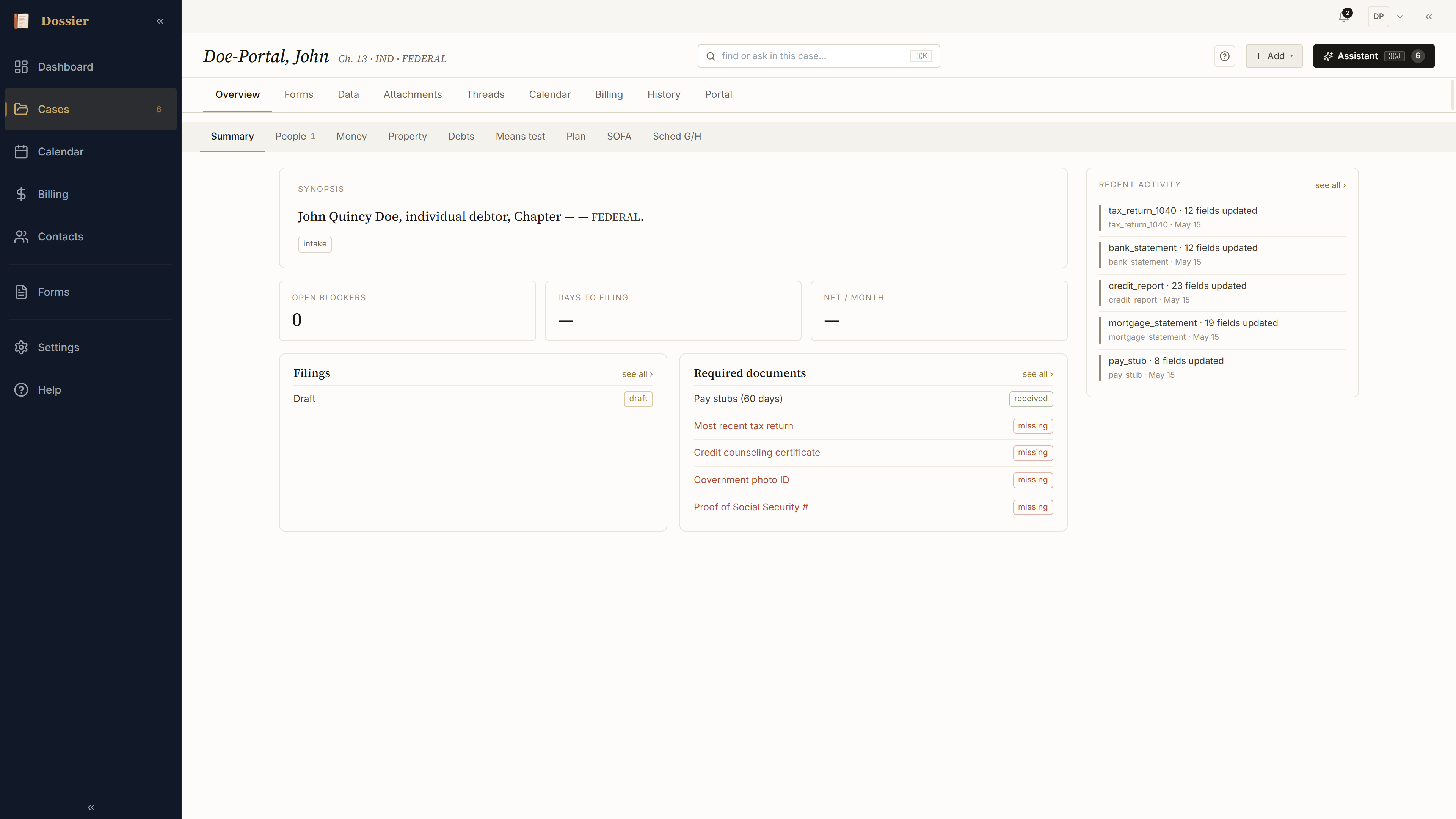Select the Summary sub-tab
This screenshot has width=1456, height=819.
pos(232,136)
